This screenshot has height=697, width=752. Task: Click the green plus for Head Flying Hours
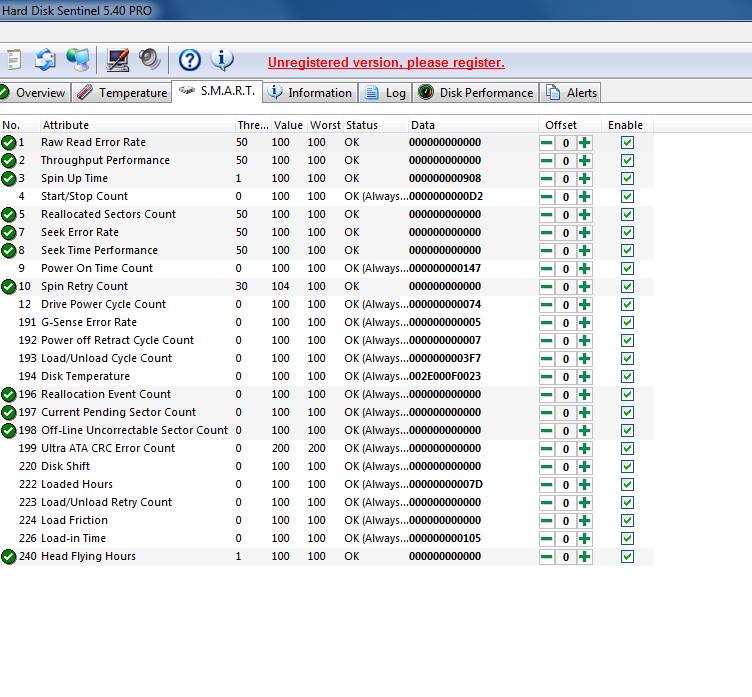coord(584,557)
